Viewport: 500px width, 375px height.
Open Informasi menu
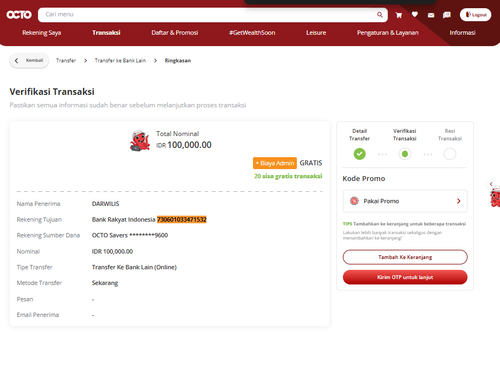point(462,33)
